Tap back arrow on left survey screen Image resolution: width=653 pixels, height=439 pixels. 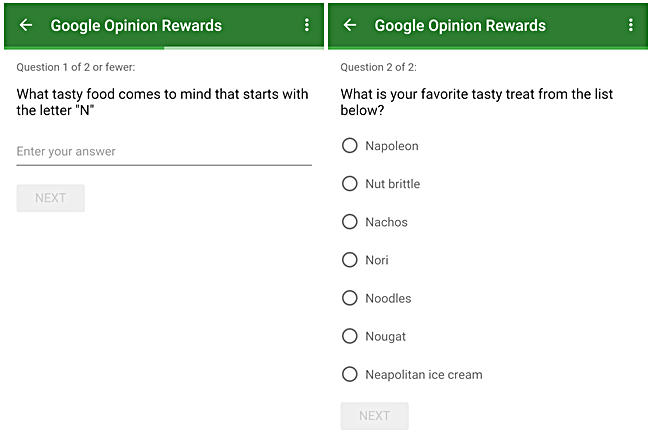click(26, 26)
